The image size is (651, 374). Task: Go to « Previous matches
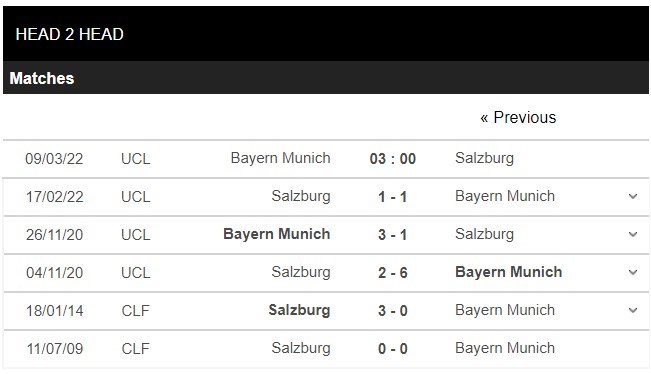pyautogui.click(x=518, y=117)
